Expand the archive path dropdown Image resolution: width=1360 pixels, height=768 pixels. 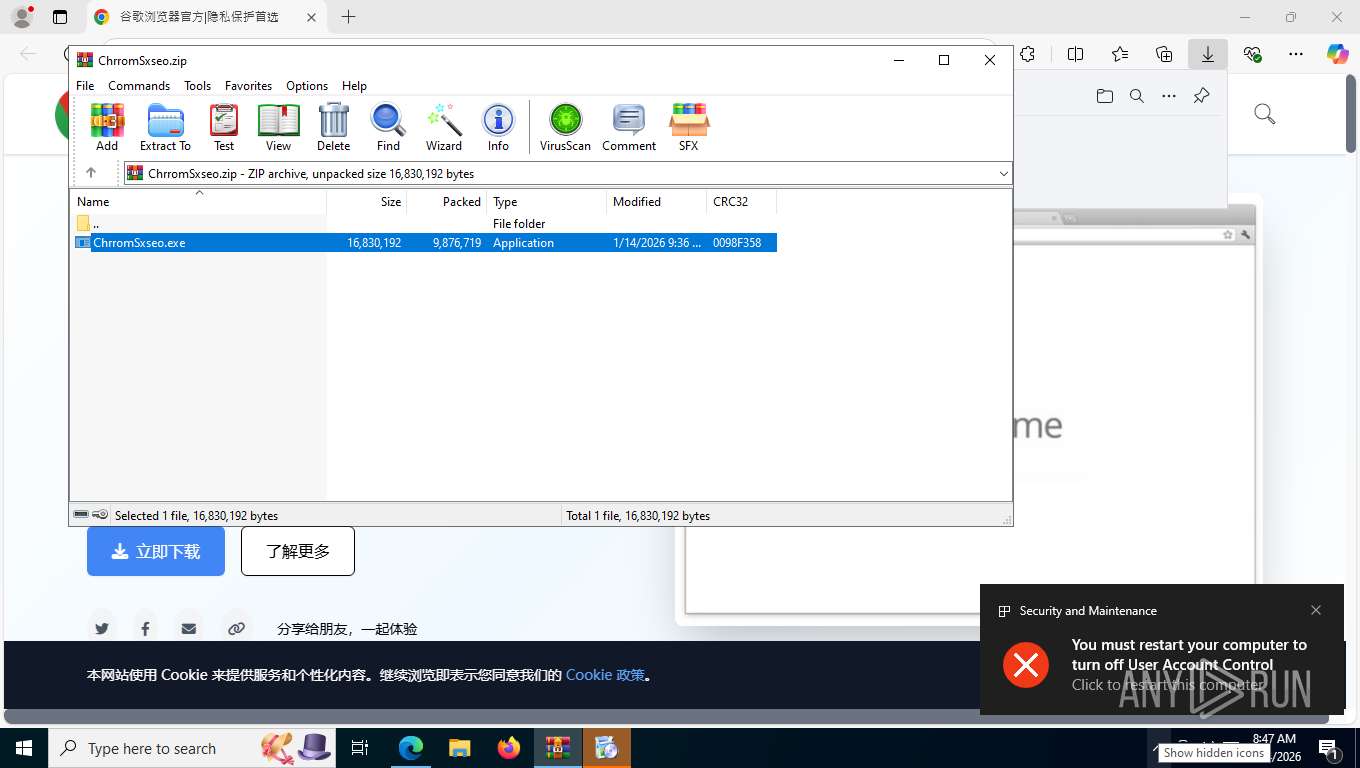tap(1004, 174)
